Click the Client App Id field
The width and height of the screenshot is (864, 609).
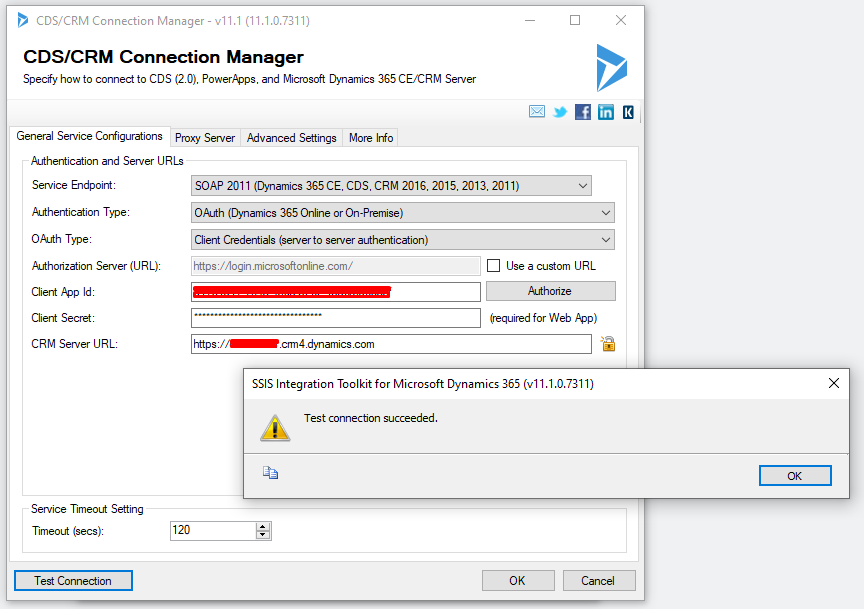point(336,292)
